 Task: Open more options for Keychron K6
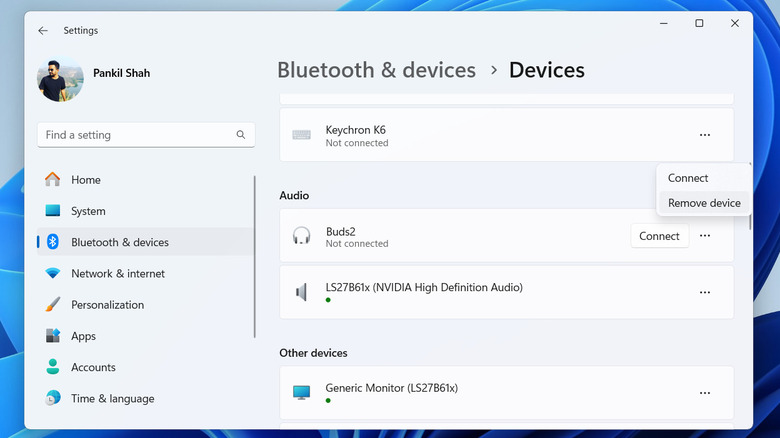[705, 135]
